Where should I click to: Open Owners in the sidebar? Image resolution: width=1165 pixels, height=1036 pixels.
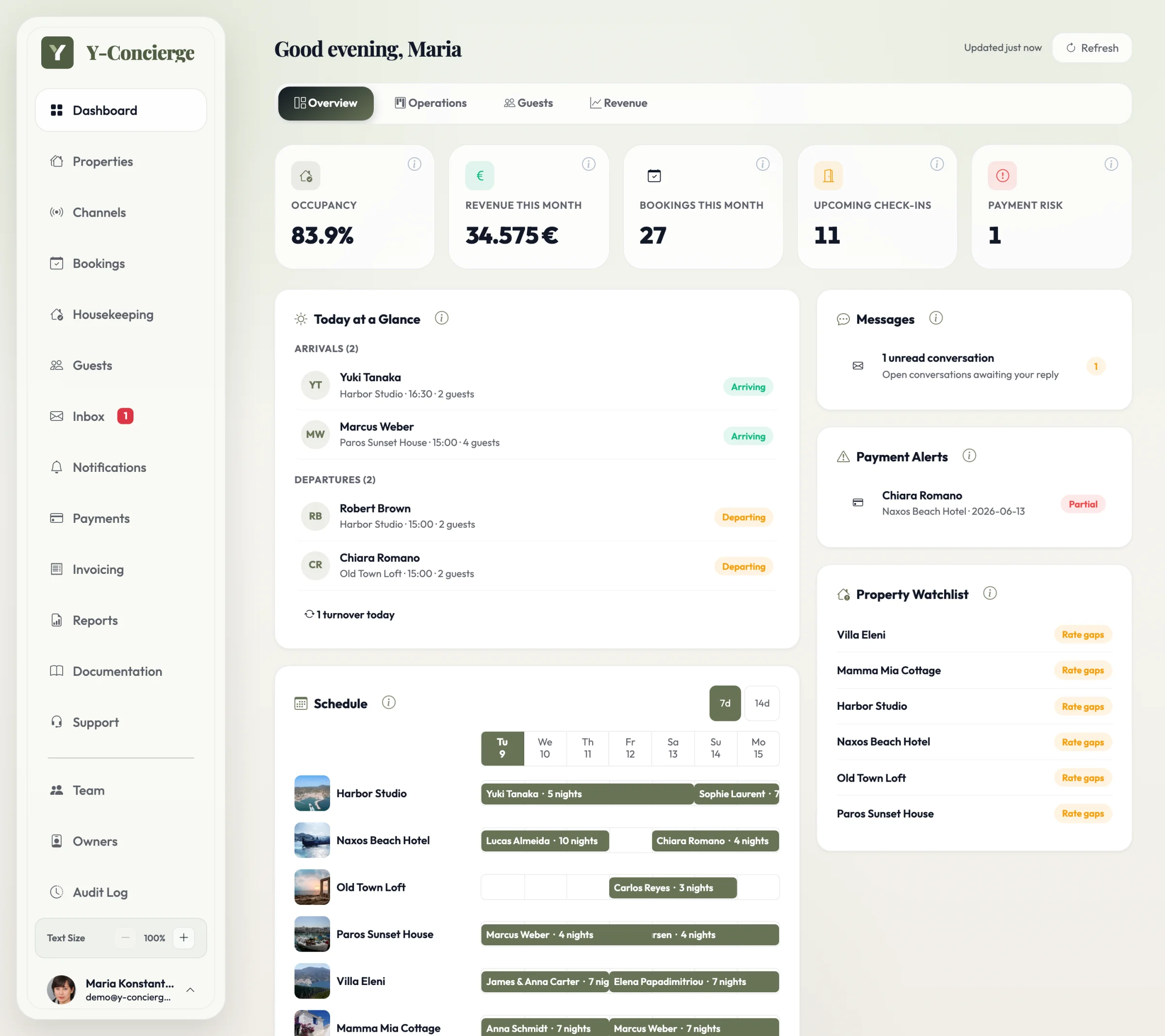coord(121,842)
